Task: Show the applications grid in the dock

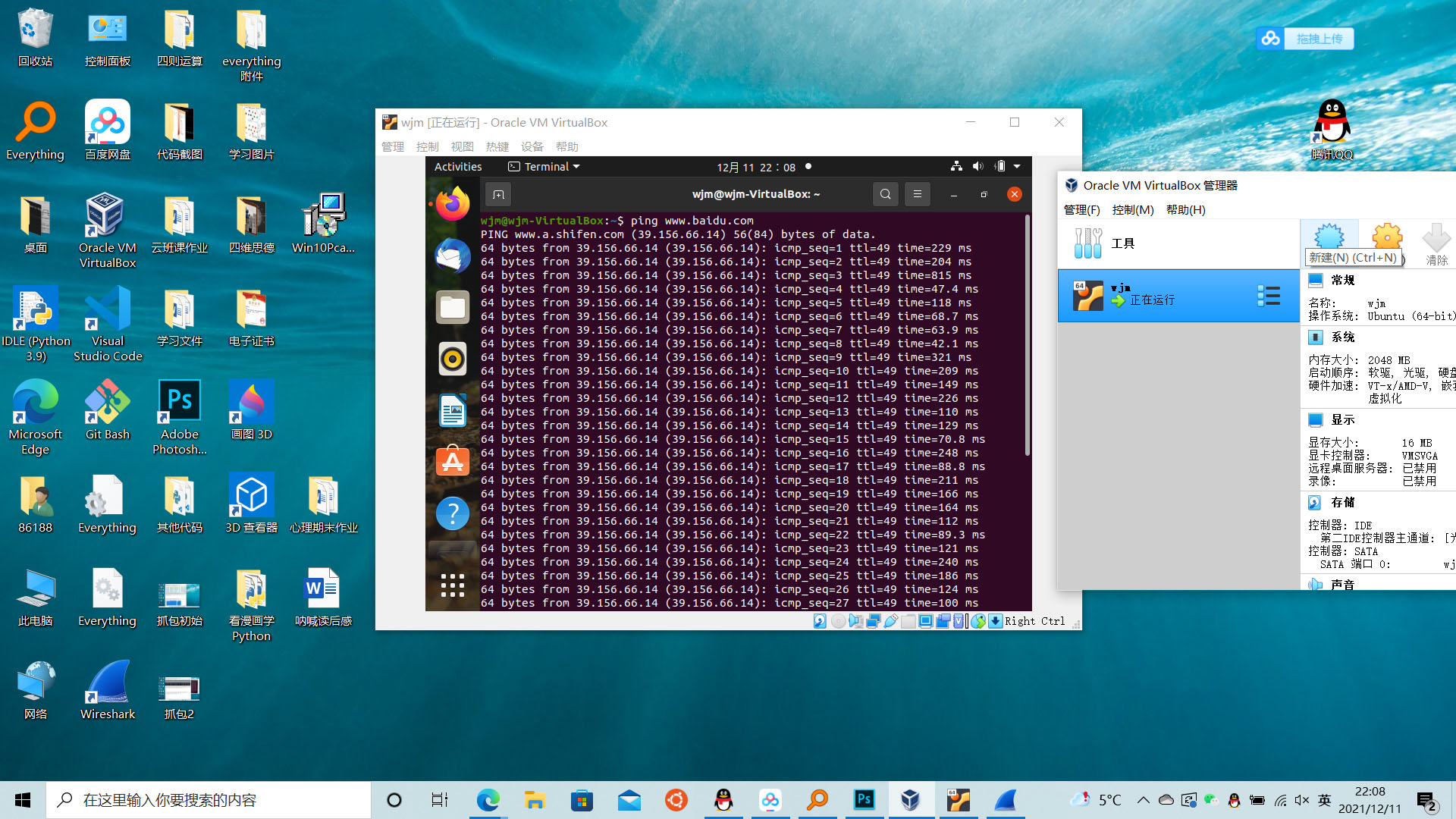Action: (x=452, y=585)
